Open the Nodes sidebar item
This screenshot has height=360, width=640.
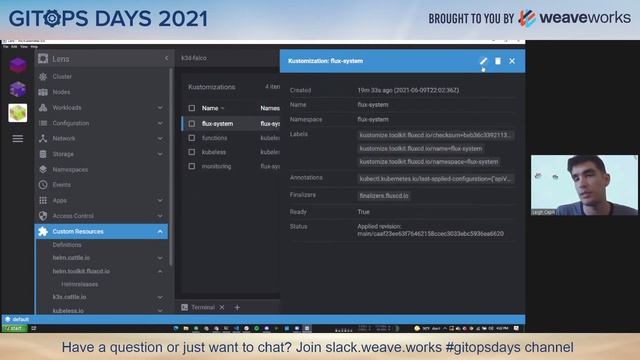61,92
